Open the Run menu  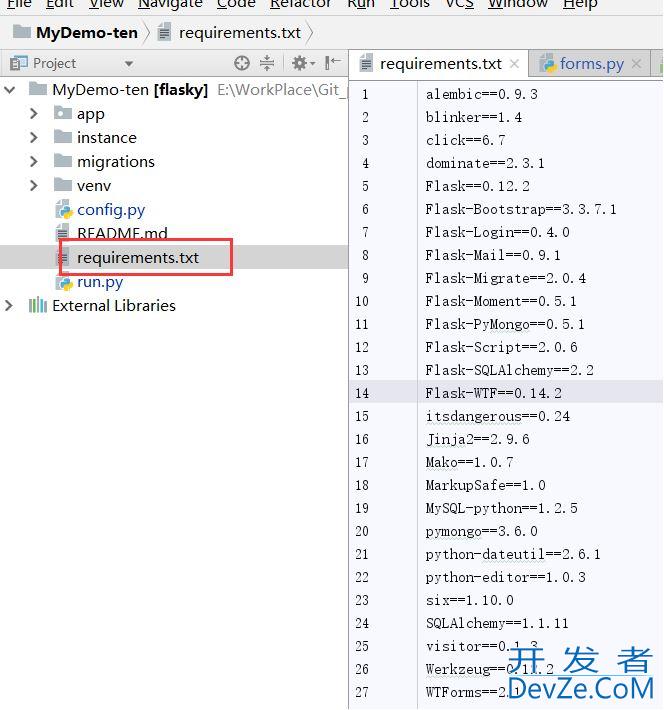tap(361, 4)
